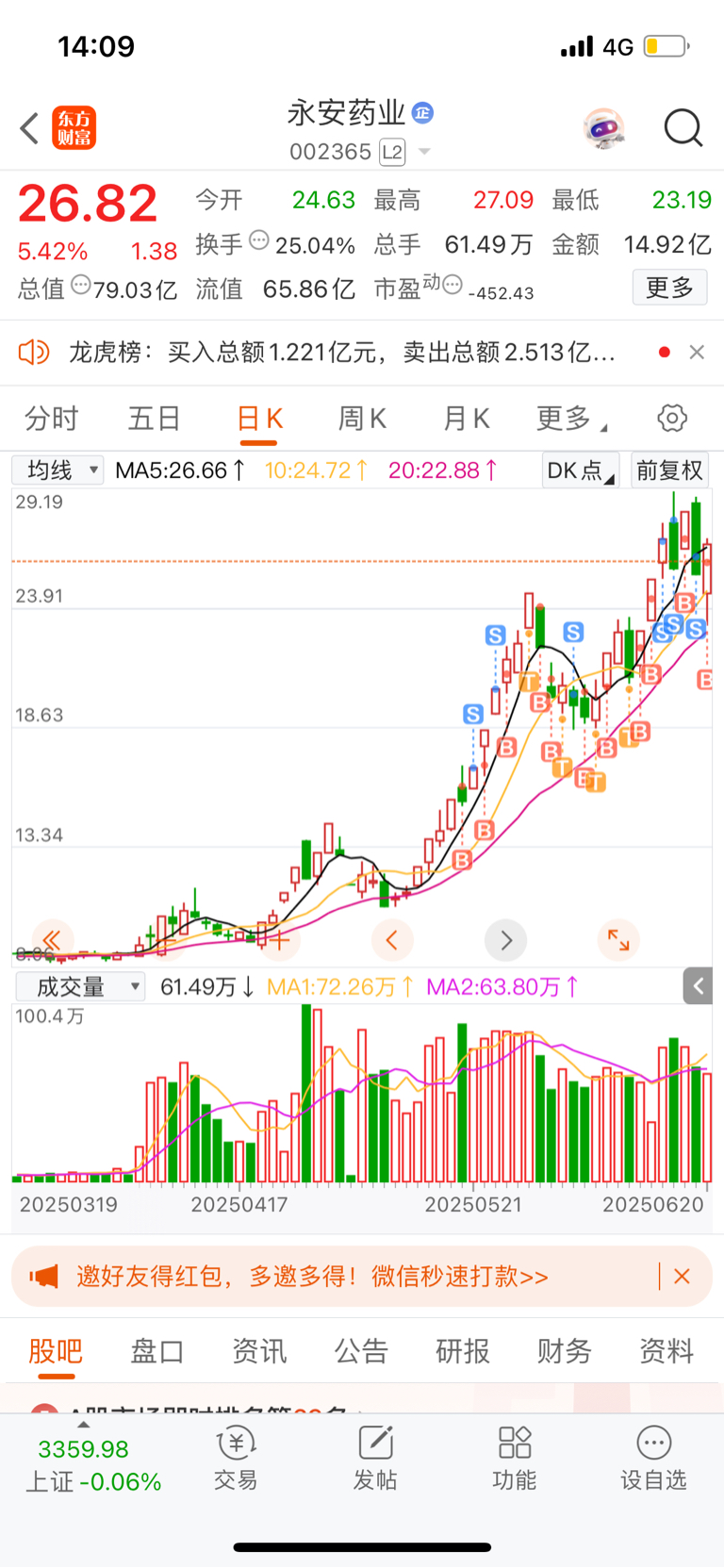Jump to earliest data double-arrow button
This screenshot has width=724, height=1568.
click(53, 939)
